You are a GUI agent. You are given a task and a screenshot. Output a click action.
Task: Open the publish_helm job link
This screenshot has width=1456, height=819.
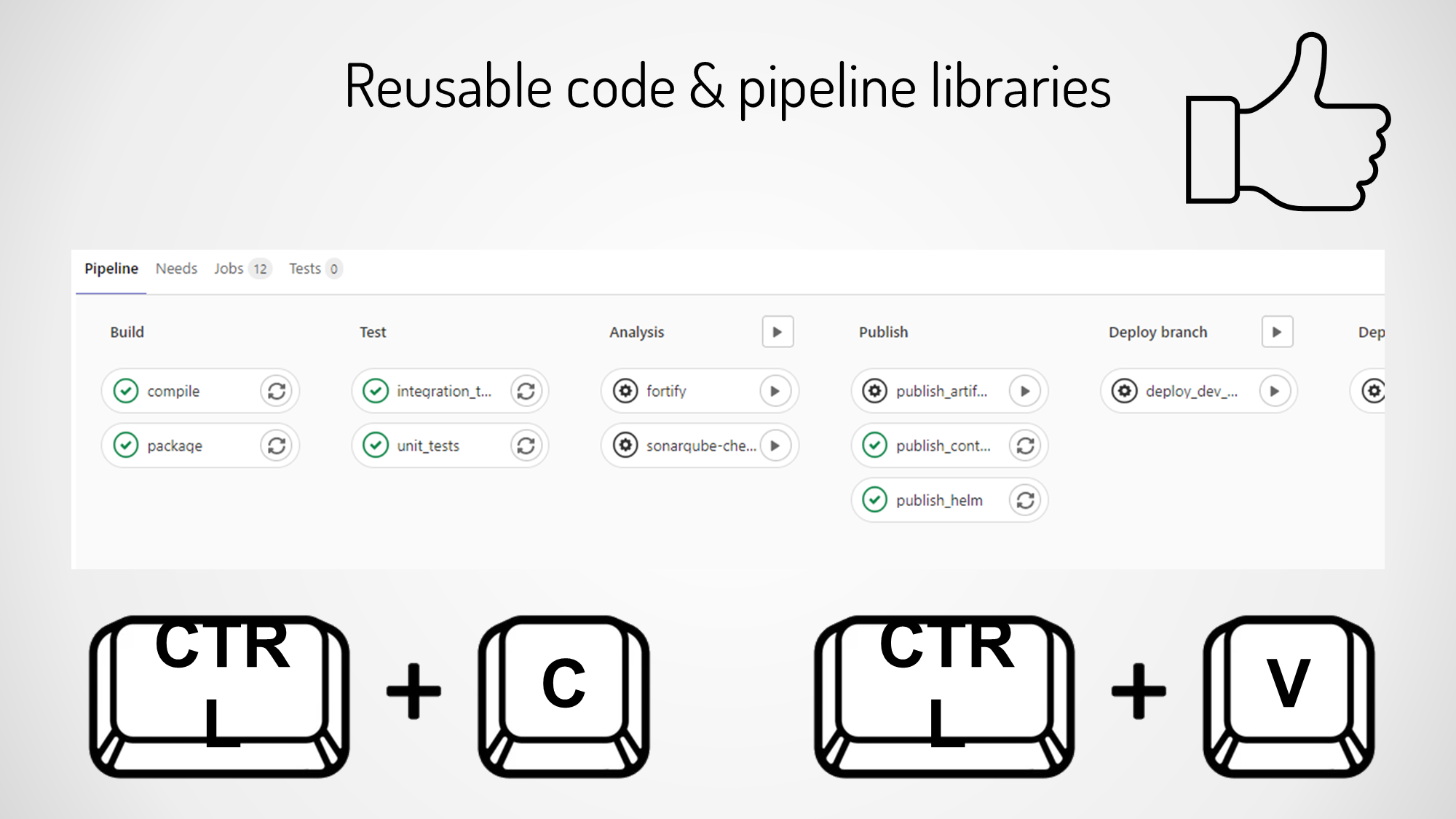pyautogui.click(x=939, y=500)
